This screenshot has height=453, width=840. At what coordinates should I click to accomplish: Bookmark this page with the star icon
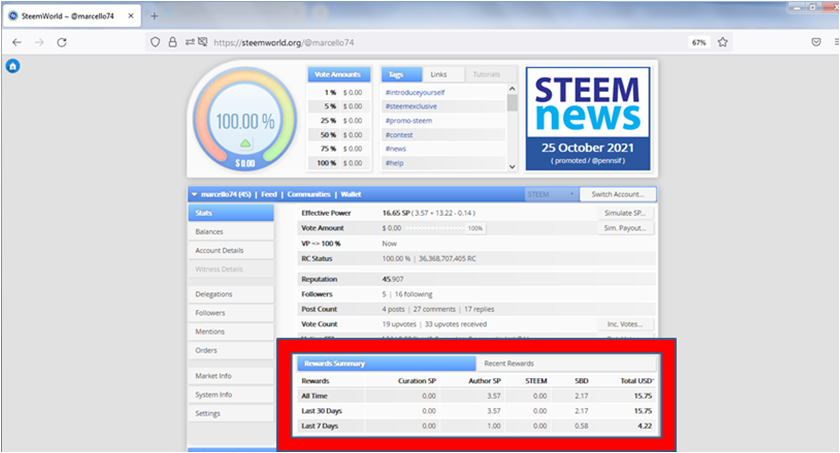[723, 42]
